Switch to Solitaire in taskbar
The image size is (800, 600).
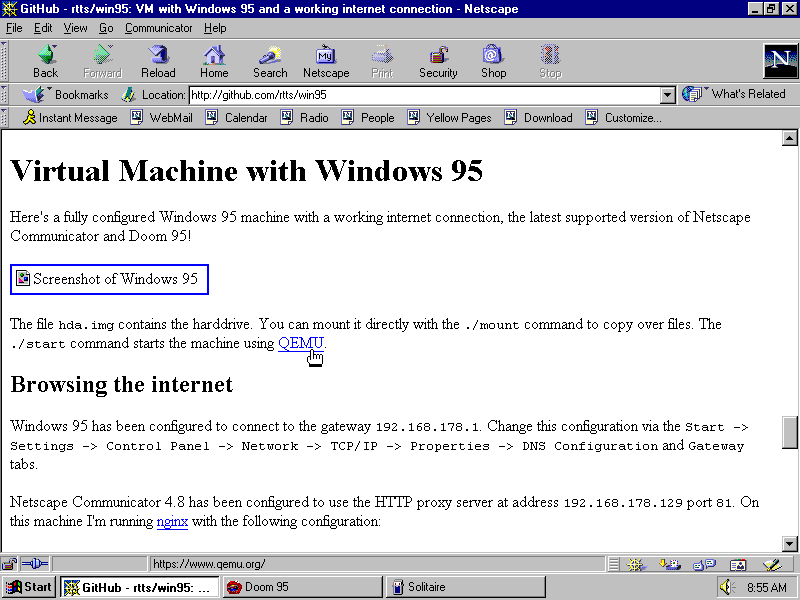[x=466, y=587]
